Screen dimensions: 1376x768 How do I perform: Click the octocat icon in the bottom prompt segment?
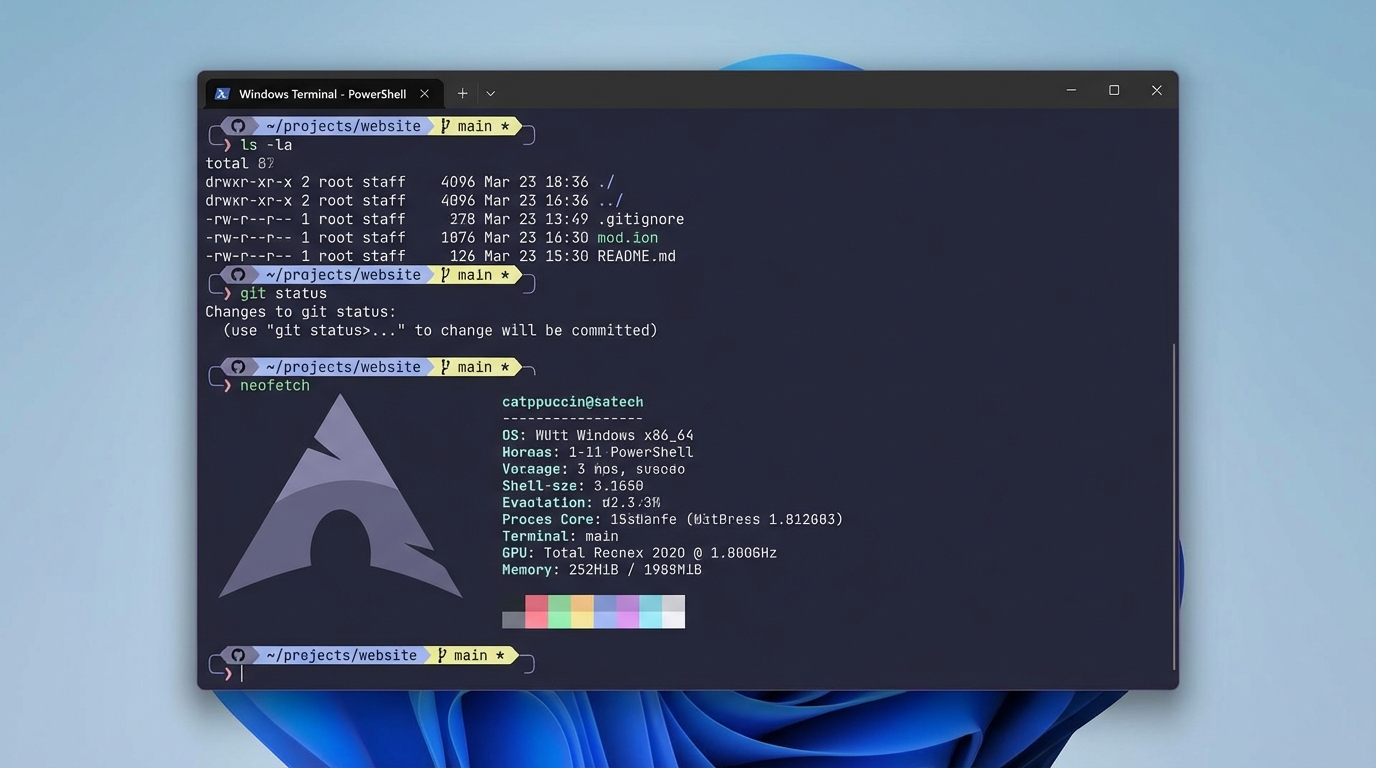[237, 655]
